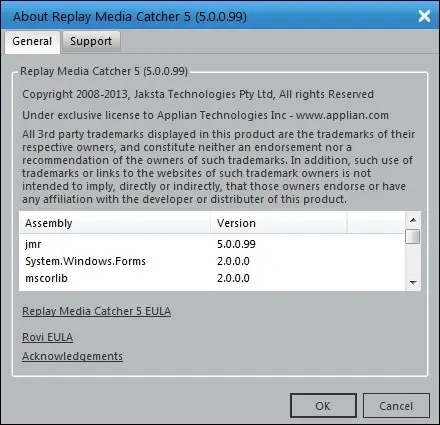Click the Cancel button
The width and height of the screenshot is (440, 425).
[x=396, y=406]
